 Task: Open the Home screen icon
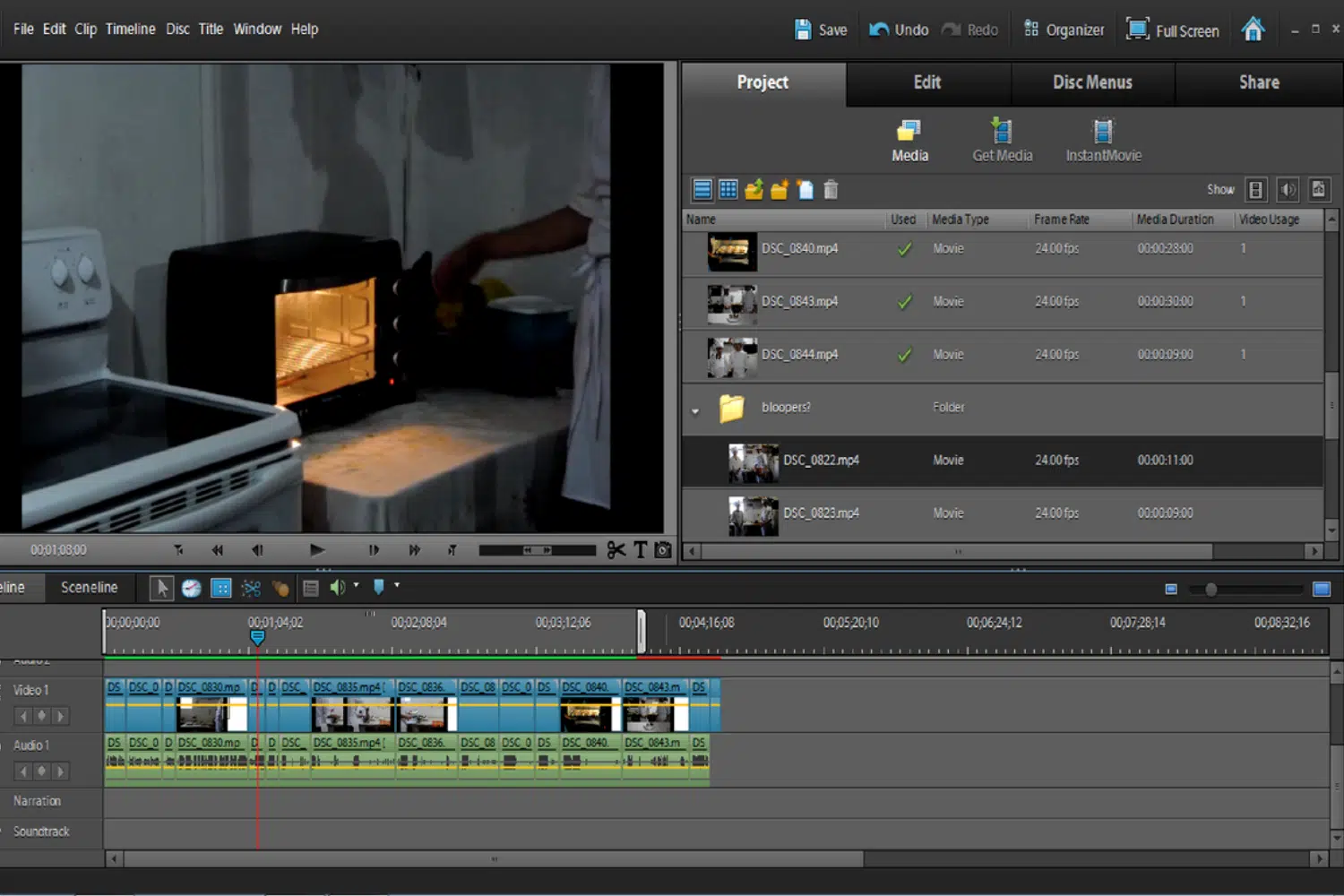[1253, 30]
